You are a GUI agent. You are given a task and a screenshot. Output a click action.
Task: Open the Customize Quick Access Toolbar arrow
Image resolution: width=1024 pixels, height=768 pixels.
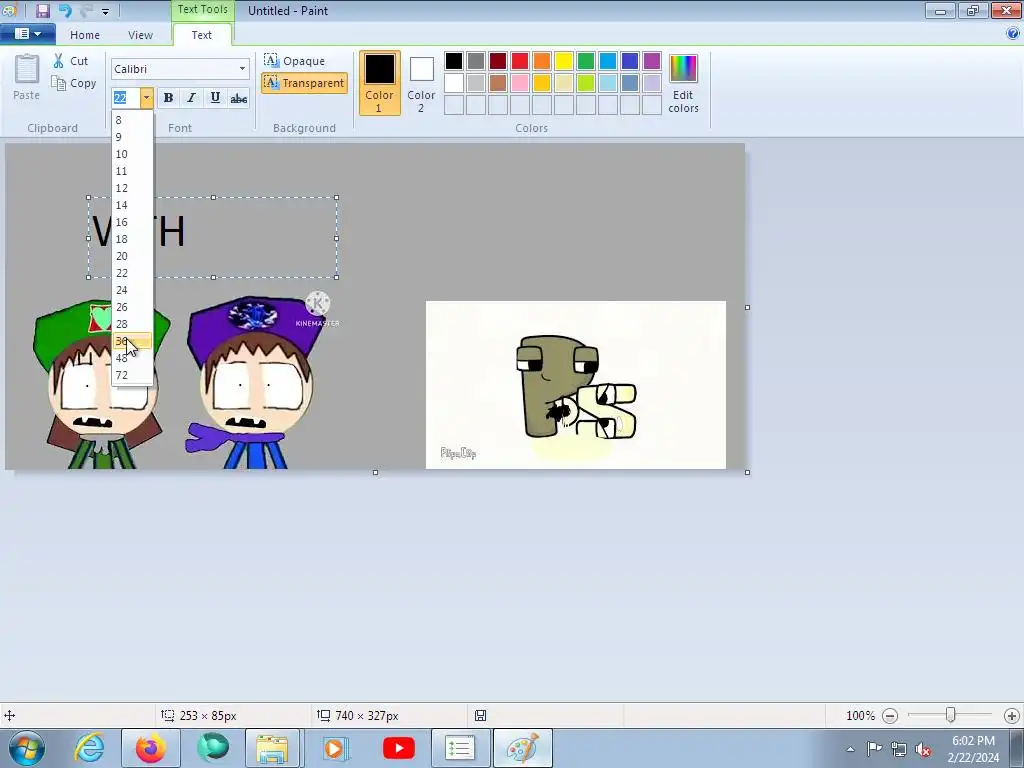105,11
